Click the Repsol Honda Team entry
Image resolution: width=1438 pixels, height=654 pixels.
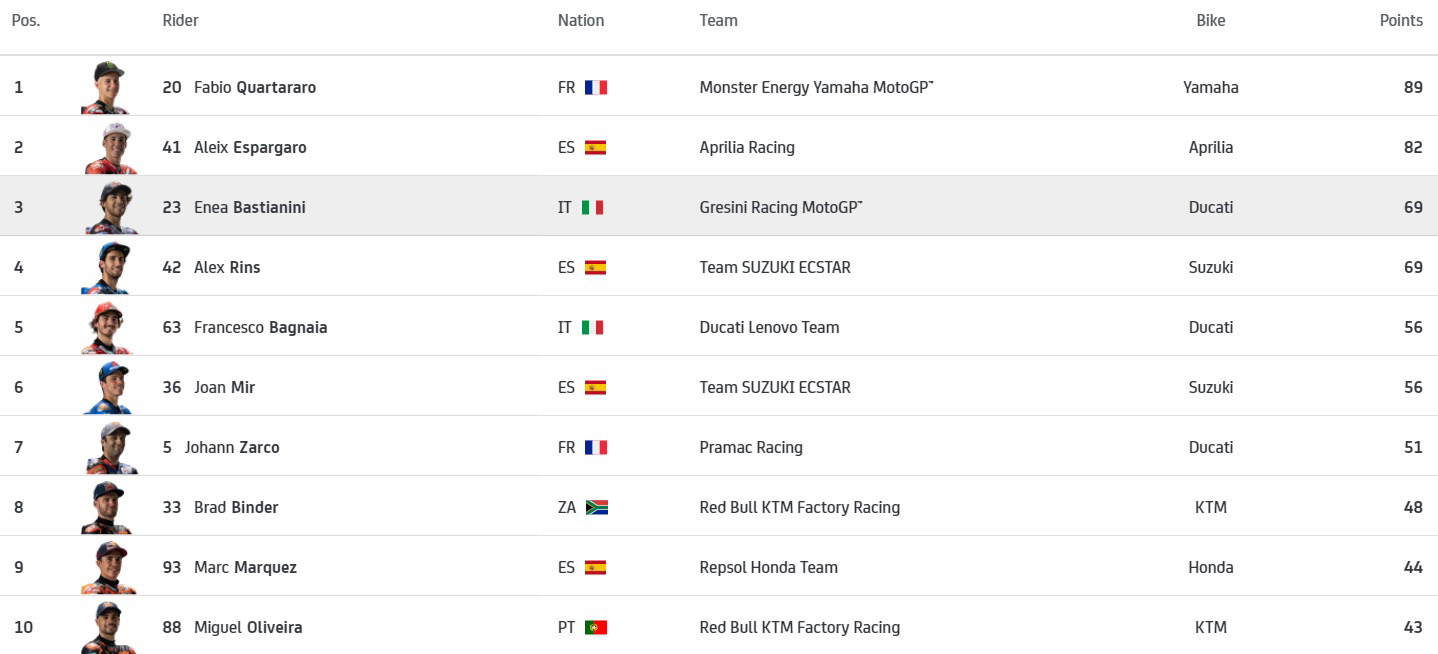point(768,568)
